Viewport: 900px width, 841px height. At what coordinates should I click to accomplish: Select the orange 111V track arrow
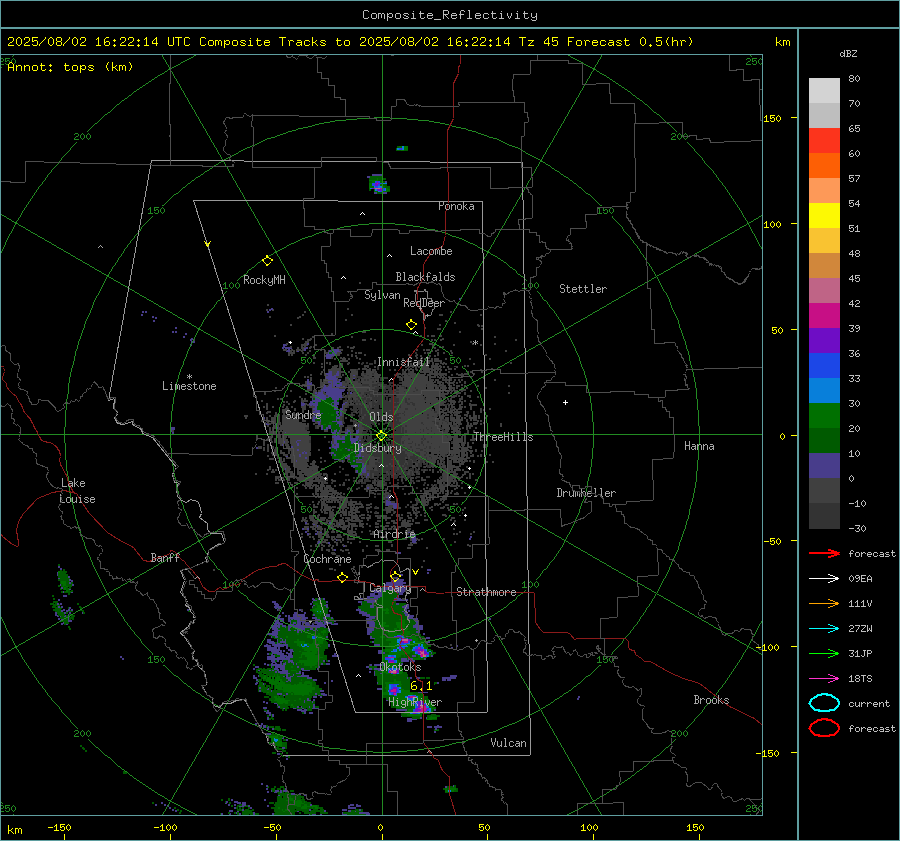(x=824, y=603)
